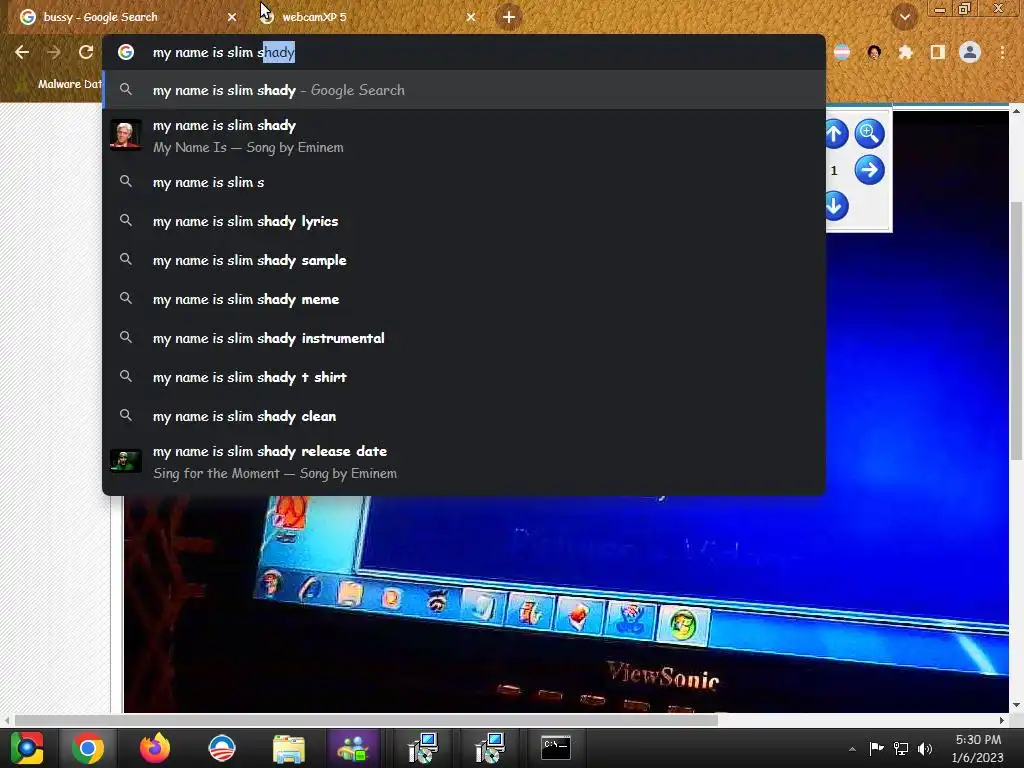Select 'my name is slim shady - Google Search' suggestion
This screenshot has height=768, width=1024.
(x=464, y=90)
